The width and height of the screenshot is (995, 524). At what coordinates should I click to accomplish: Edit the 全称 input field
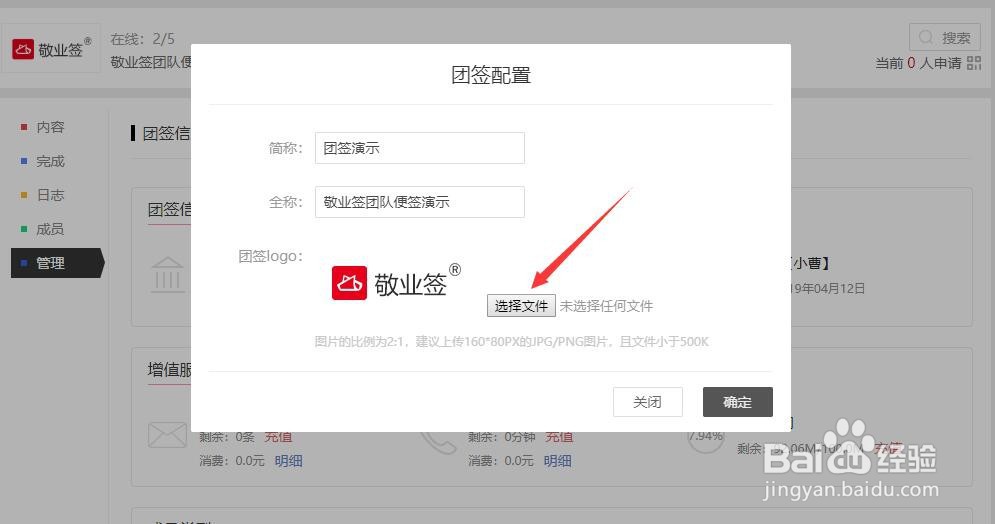click(x=419, y=202)
